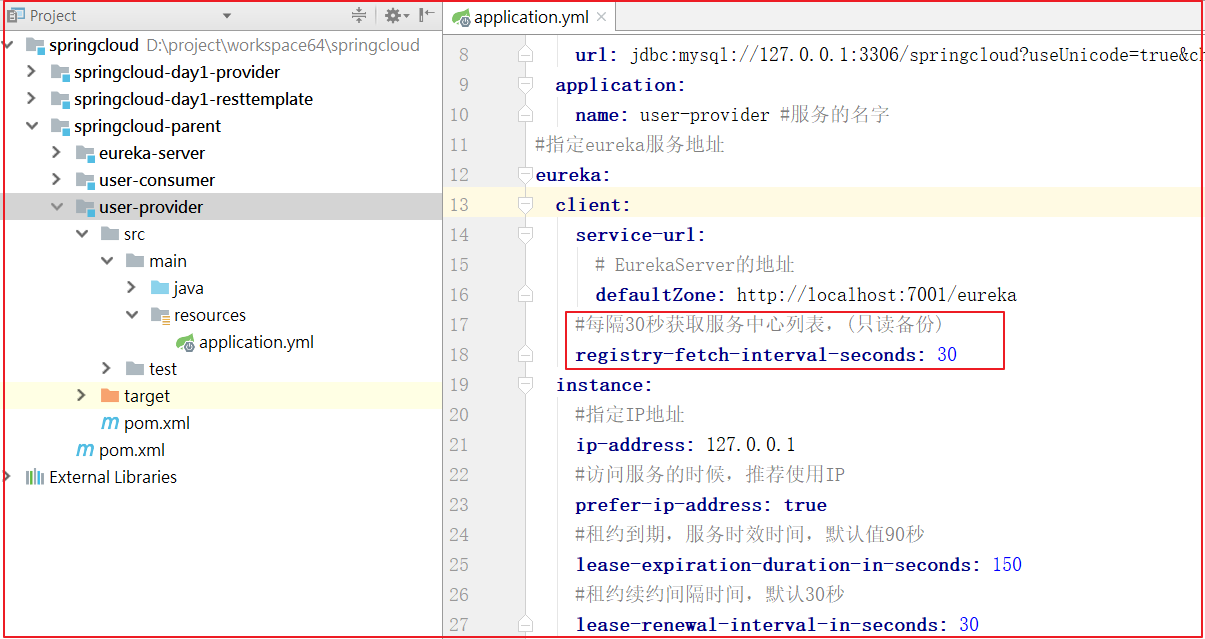Click the orange target folder icon
Screen dimensions: 1205x639
pyautogui.click(x=110, y=396)
